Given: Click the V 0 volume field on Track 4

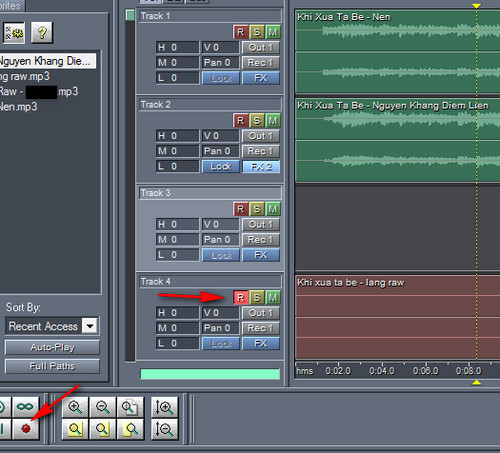Looking at the screenshot, I should pyautogui.click(x=221, y=313).
